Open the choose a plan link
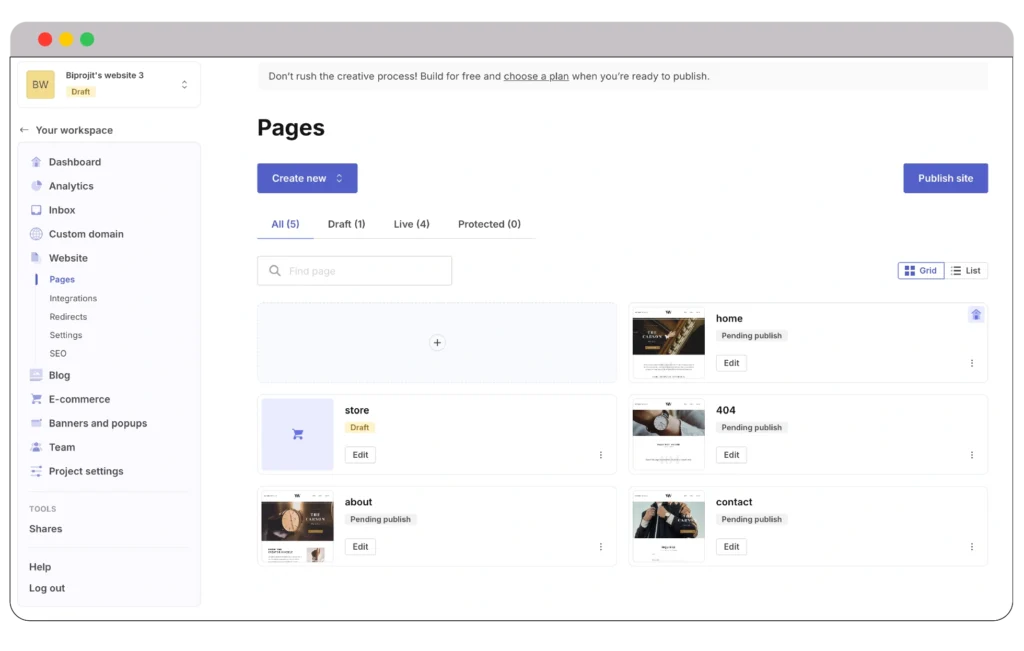Screen dimensions: 1024x651 (536, 75)
